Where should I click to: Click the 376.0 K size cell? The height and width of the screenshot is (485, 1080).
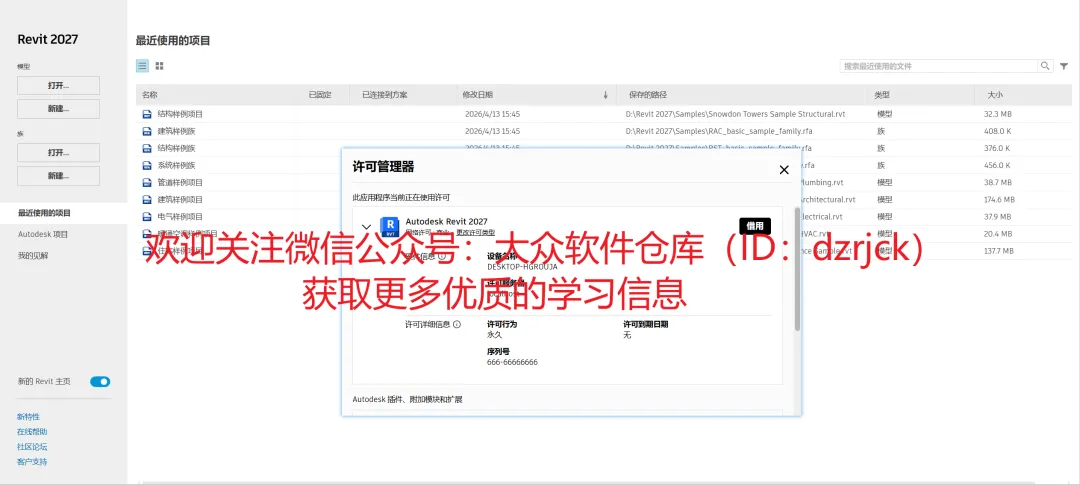tap(997, 148)
